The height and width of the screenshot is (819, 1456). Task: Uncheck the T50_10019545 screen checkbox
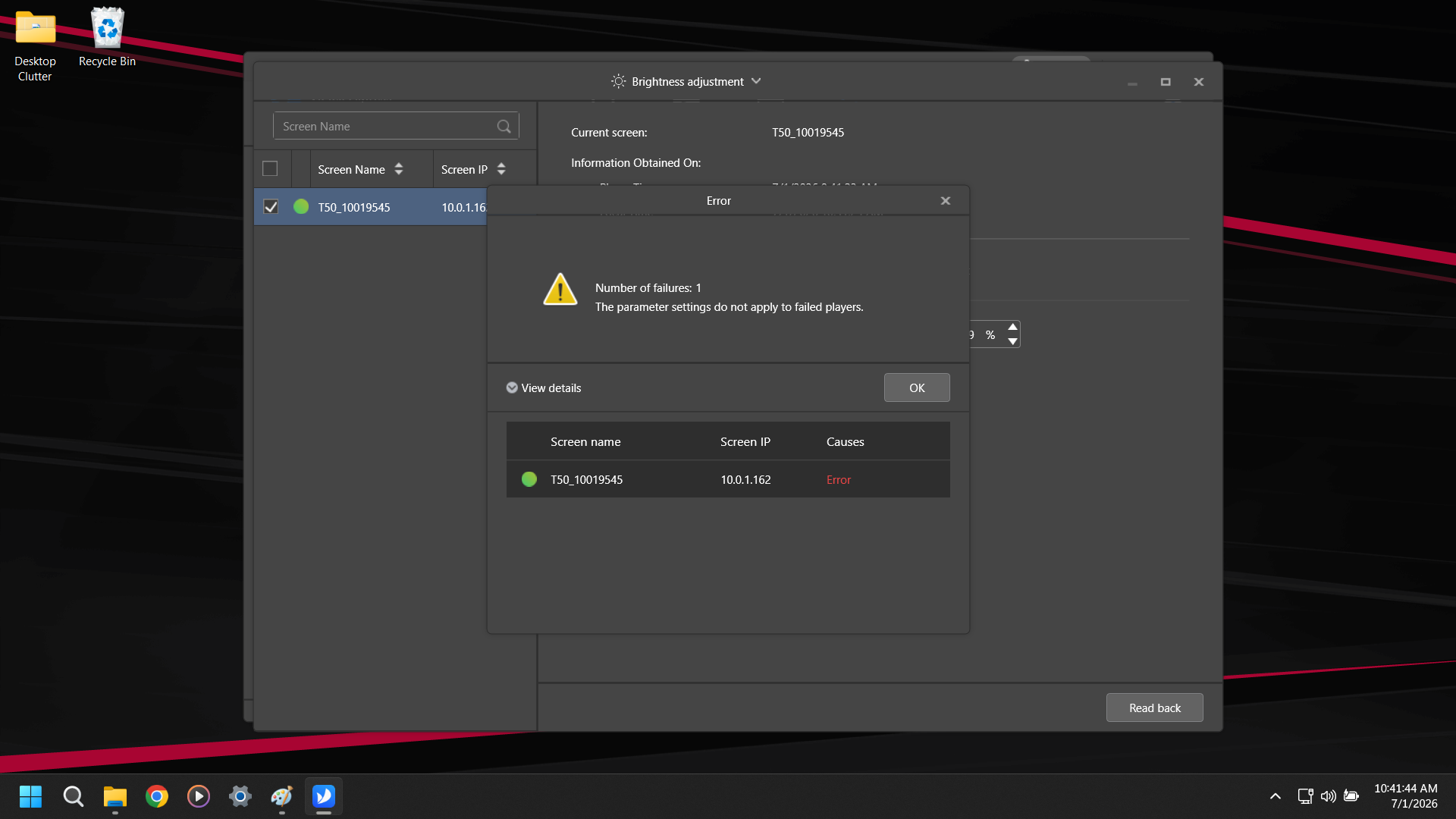coord(271,207)
